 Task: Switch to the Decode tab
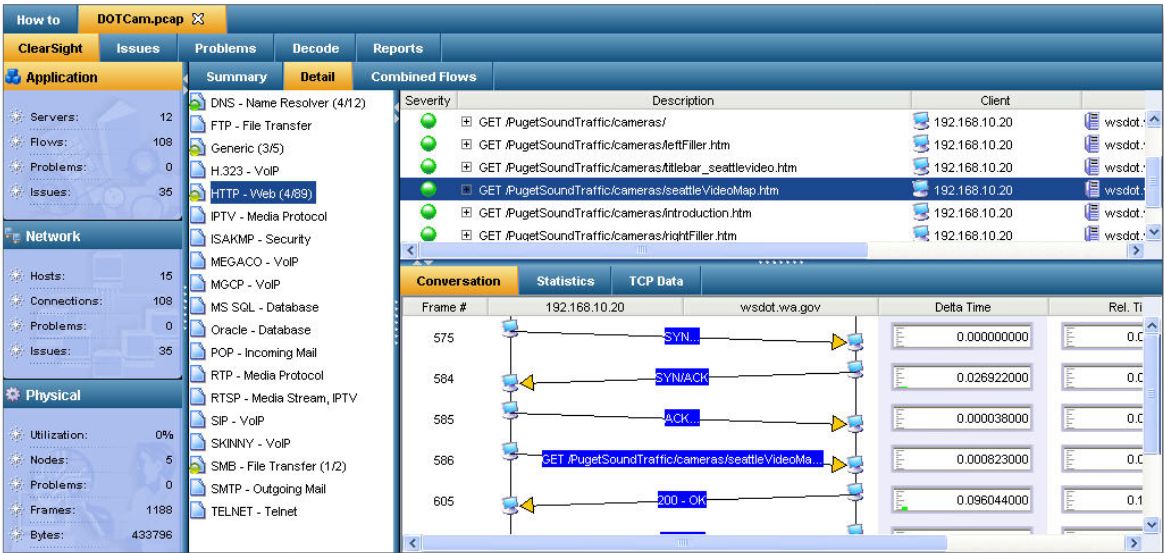click(x=315, y=48)
